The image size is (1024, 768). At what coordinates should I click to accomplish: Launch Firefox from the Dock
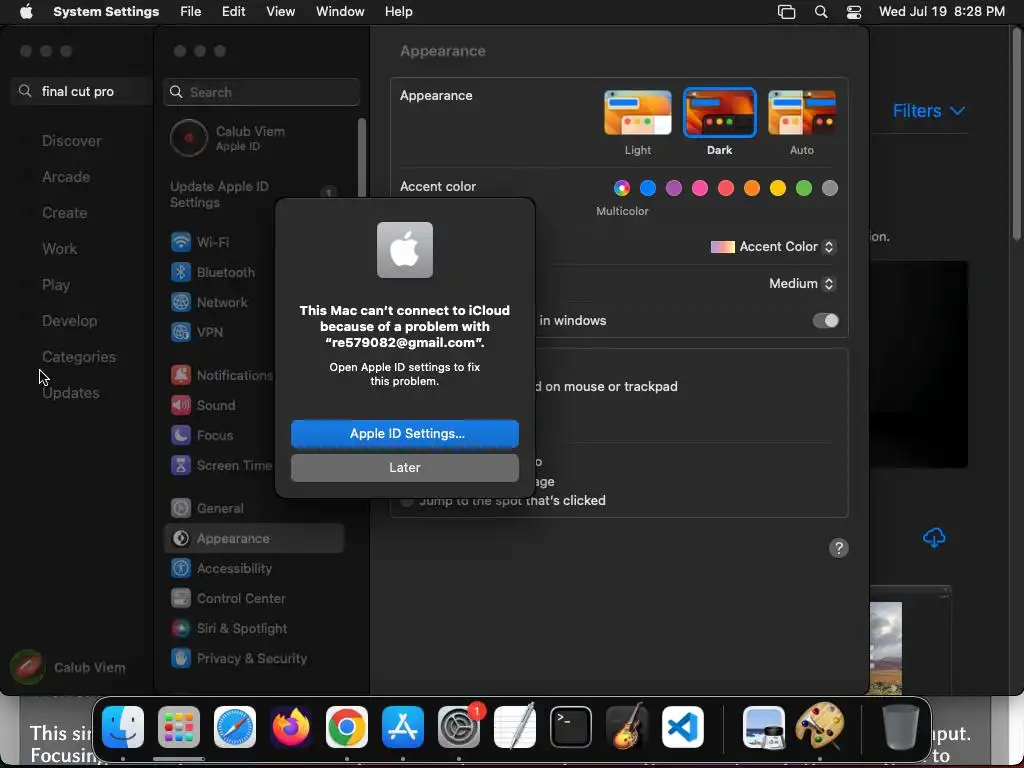[x=291, y=727]
